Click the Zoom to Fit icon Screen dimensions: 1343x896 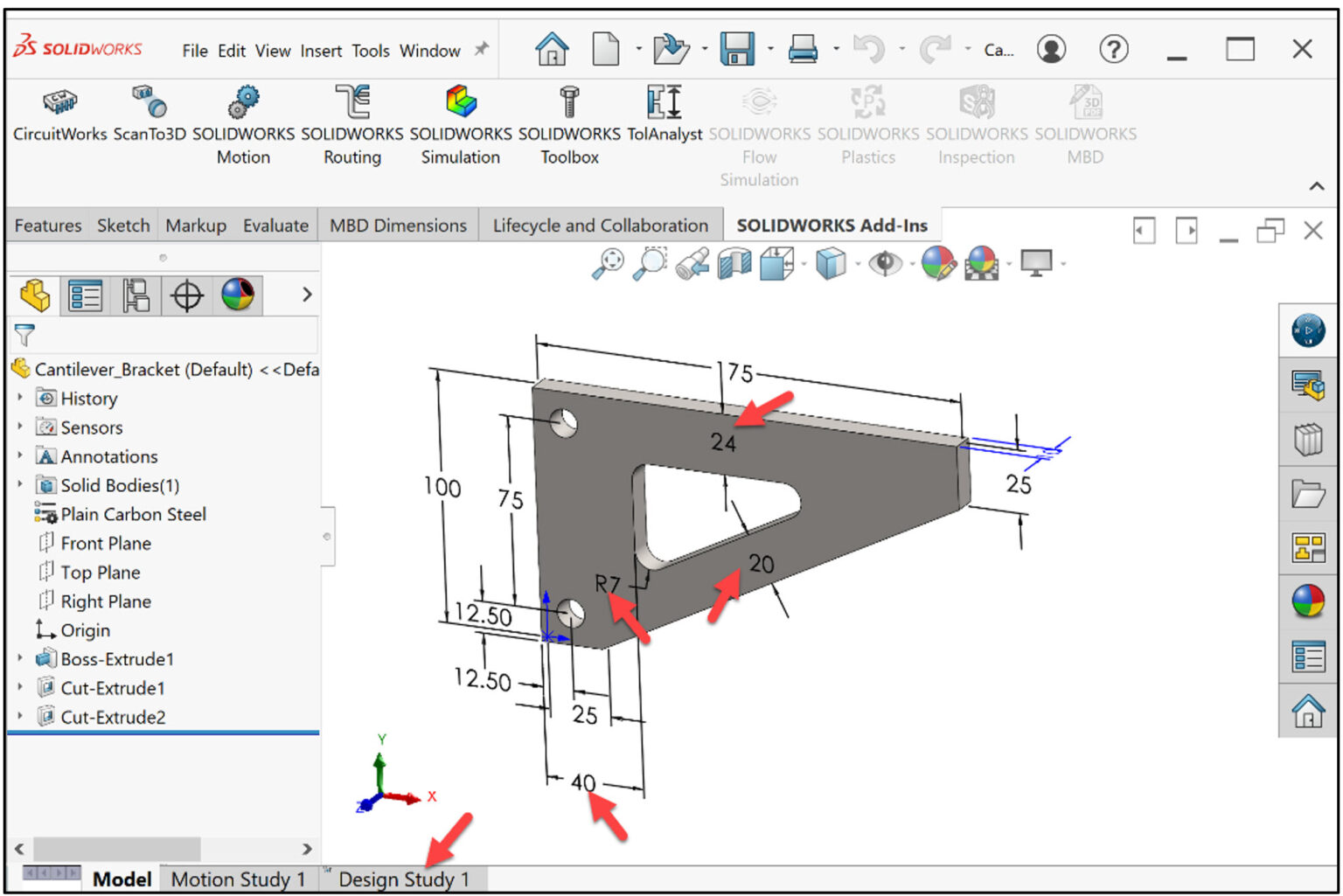click(609, 263)
